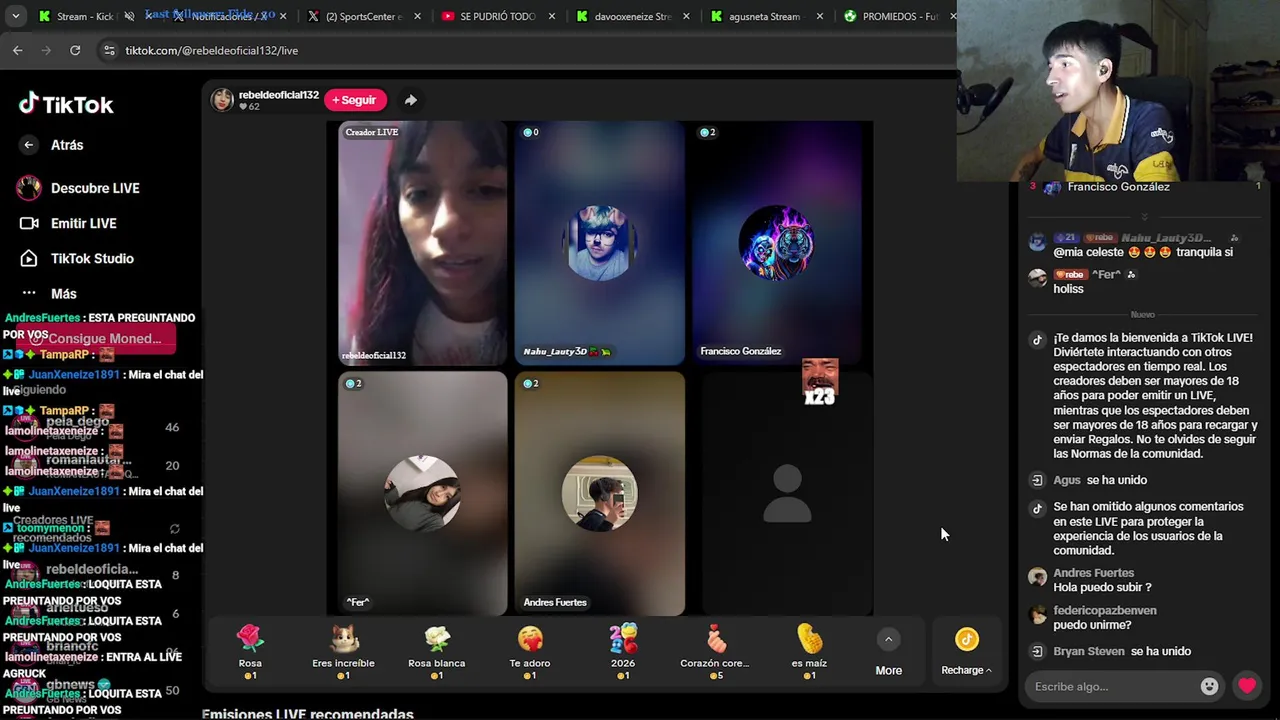Switch to the SportsCenter X tab
This screenshot has height=720, width=1280.
click(364, 16)
